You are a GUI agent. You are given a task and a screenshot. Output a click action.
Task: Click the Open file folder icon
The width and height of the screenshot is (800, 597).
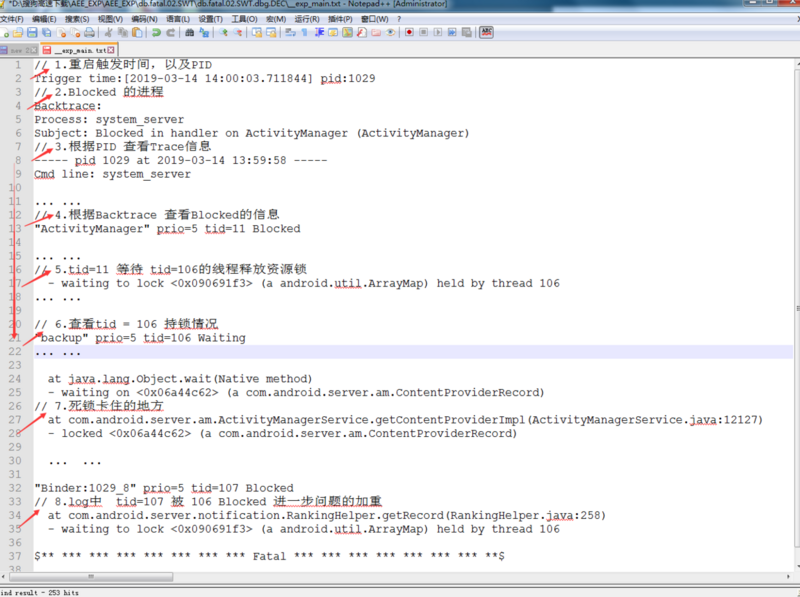18,33
